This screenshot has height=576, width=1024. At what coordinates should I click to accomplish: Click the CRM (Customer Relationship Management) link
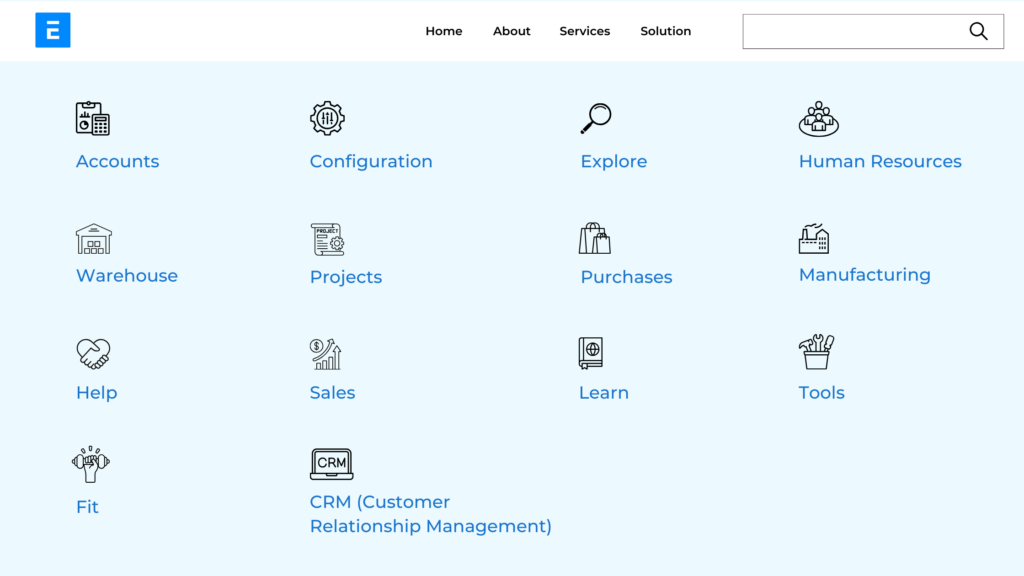(430, 513)
